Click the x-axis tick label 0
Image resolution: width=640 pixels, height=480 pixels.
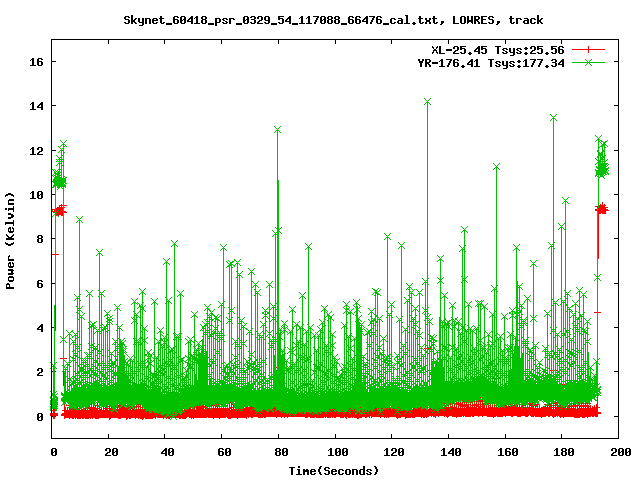pos(54,452)
